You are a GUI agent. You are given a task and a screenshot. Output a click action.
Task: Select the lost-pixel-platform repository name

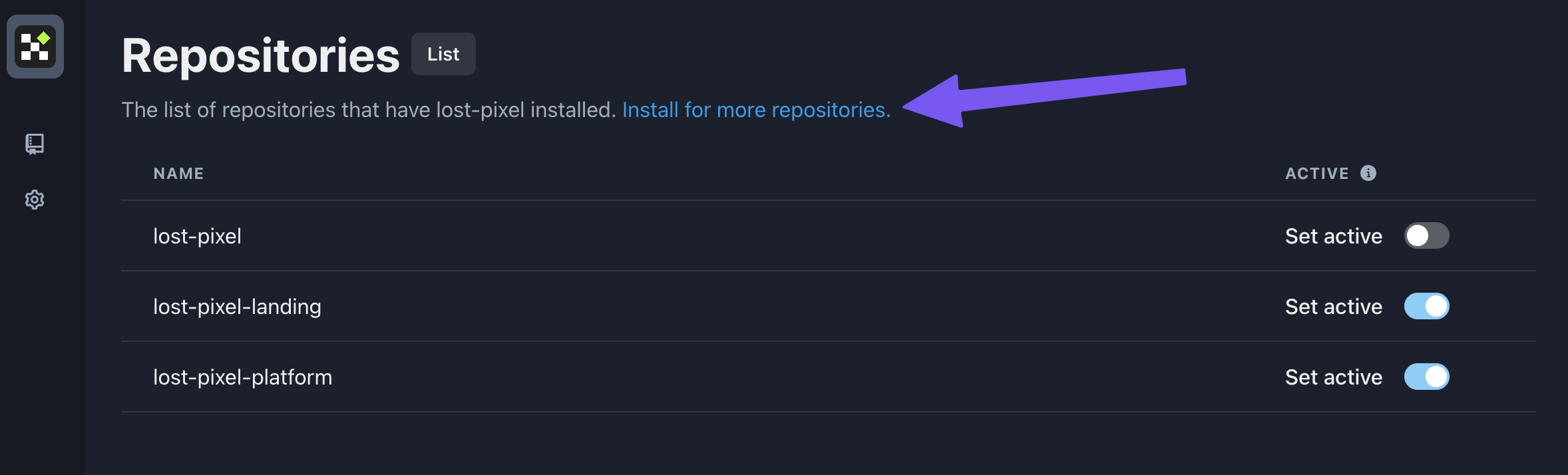tap(242, 377)
